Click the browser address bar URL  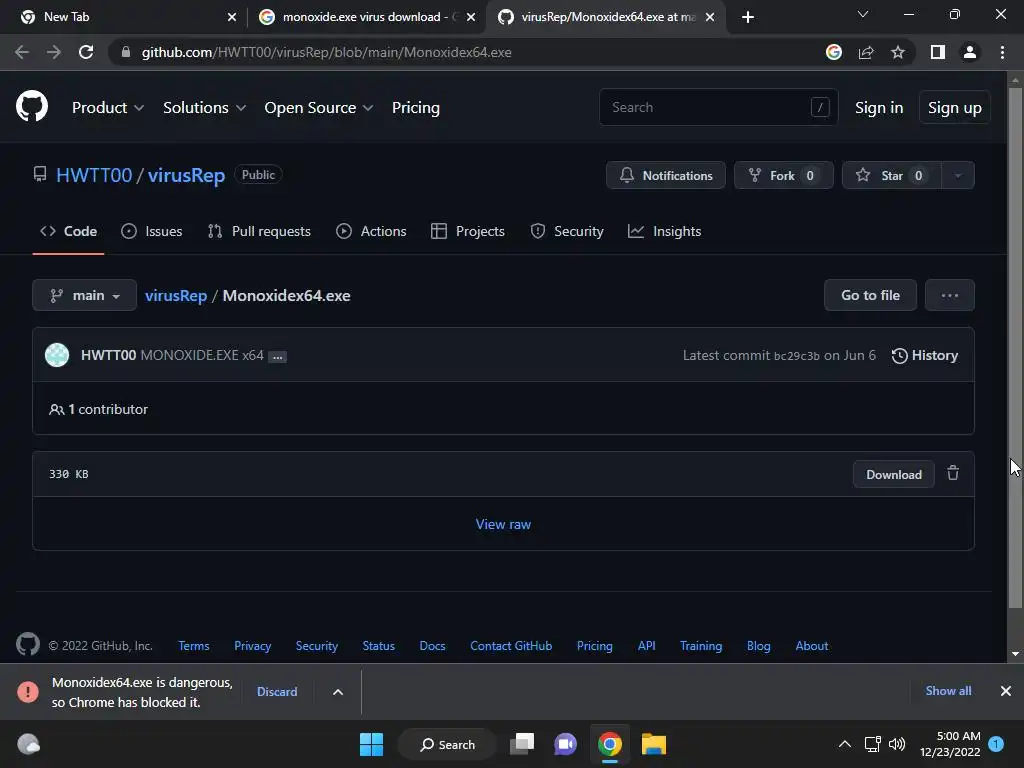click(326, 52)
